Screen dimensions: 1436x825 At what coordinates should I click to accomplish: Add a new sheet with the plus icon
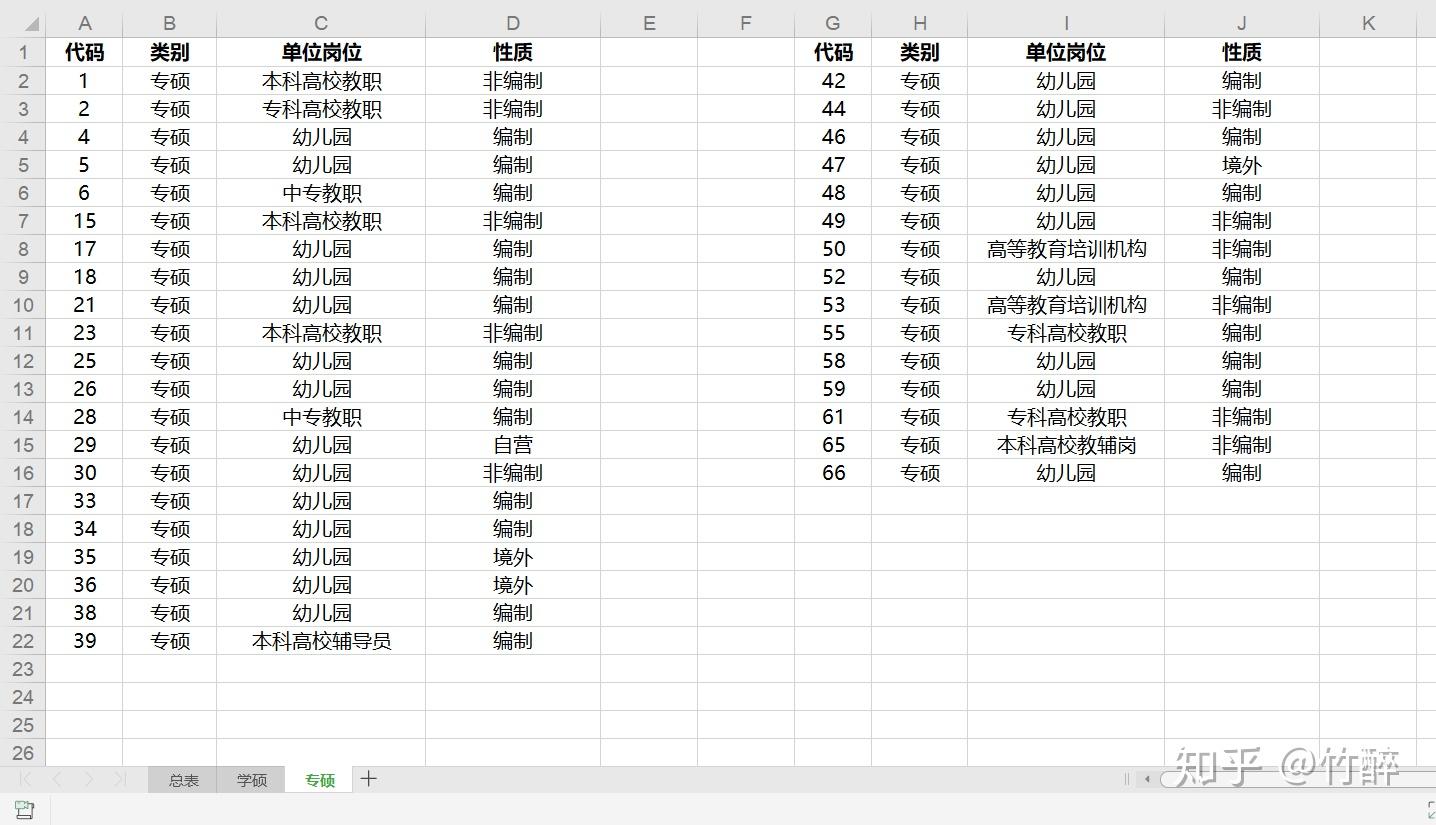click(369, 779)
